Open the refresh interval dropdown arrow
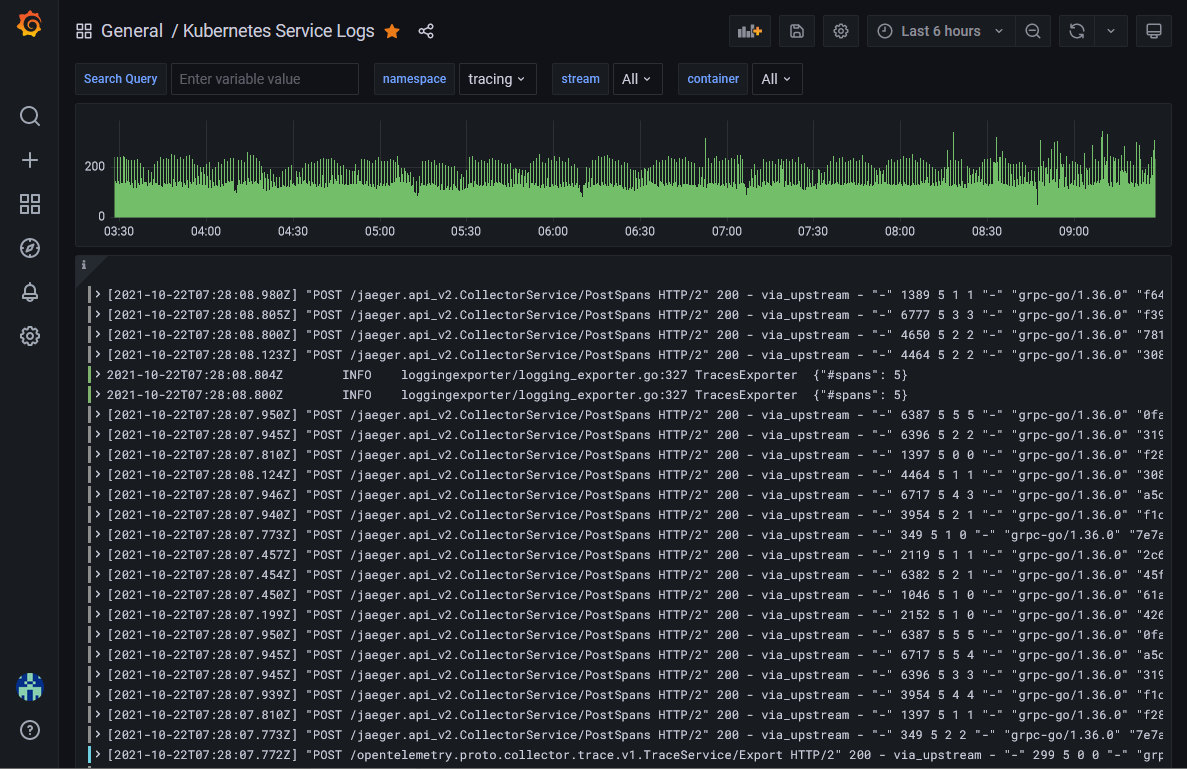The width and height of the screenshot is (1187, 769). coord(1111,31)
